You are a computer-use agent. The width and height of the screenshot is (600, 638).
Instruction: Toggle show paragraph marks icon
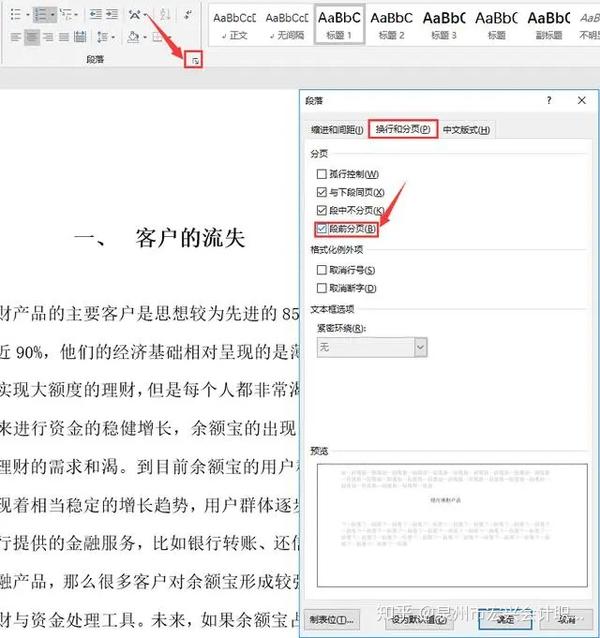188,15
